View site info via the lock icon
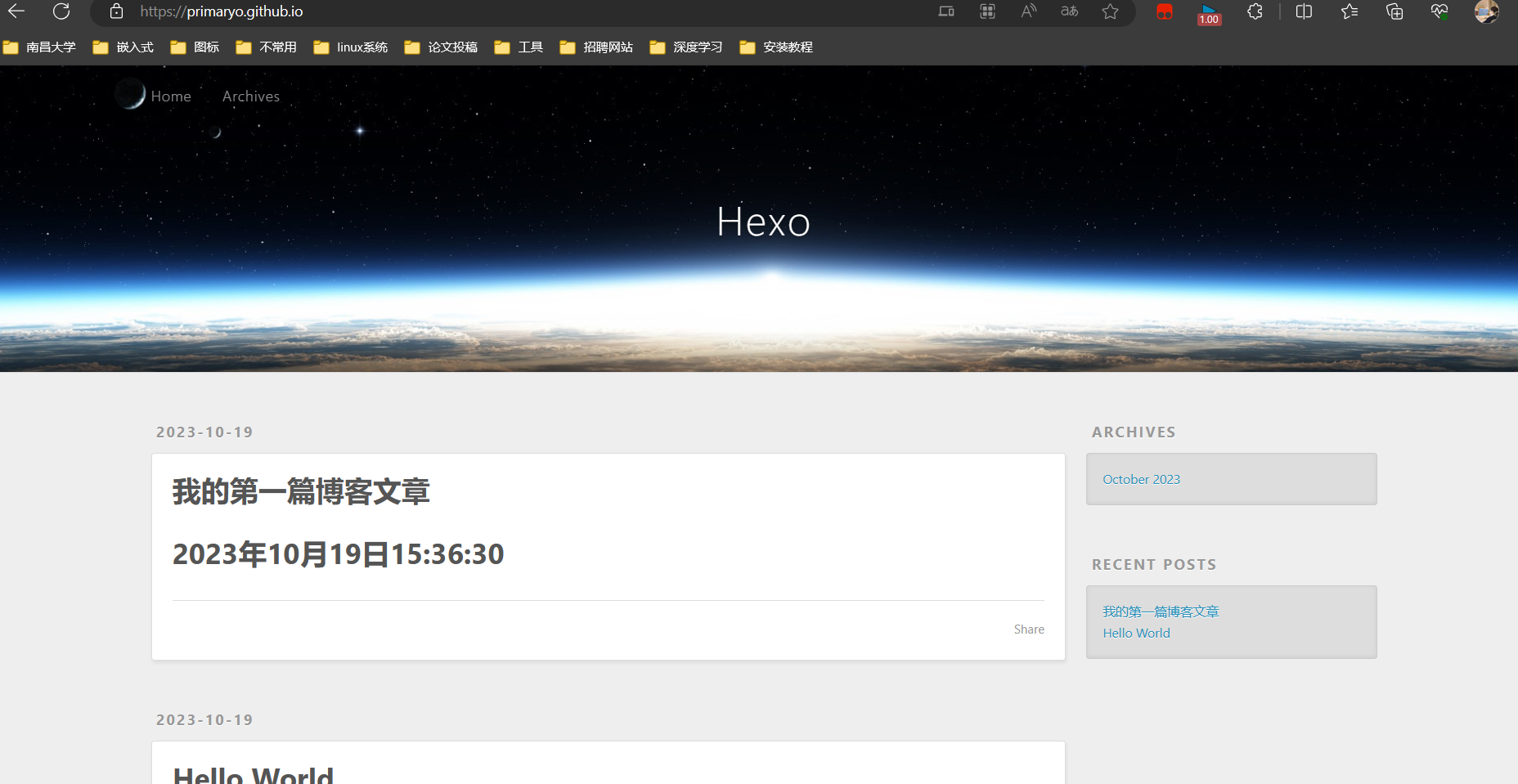The height and width of the screenshot is (784, 1518). (116, 11)
